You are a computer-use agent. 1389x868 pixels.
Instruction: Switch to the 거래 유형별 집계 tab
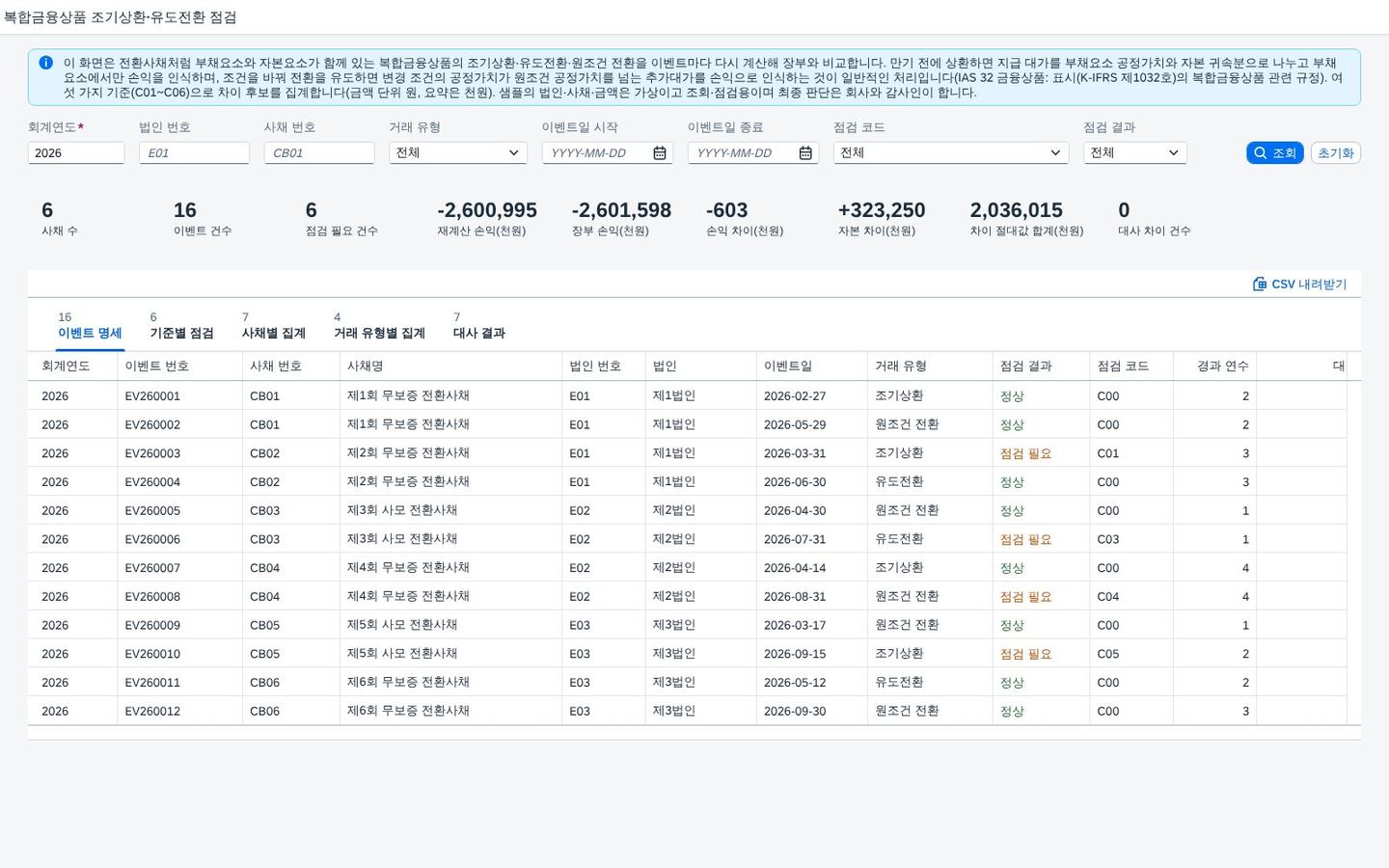pos(379,326)
